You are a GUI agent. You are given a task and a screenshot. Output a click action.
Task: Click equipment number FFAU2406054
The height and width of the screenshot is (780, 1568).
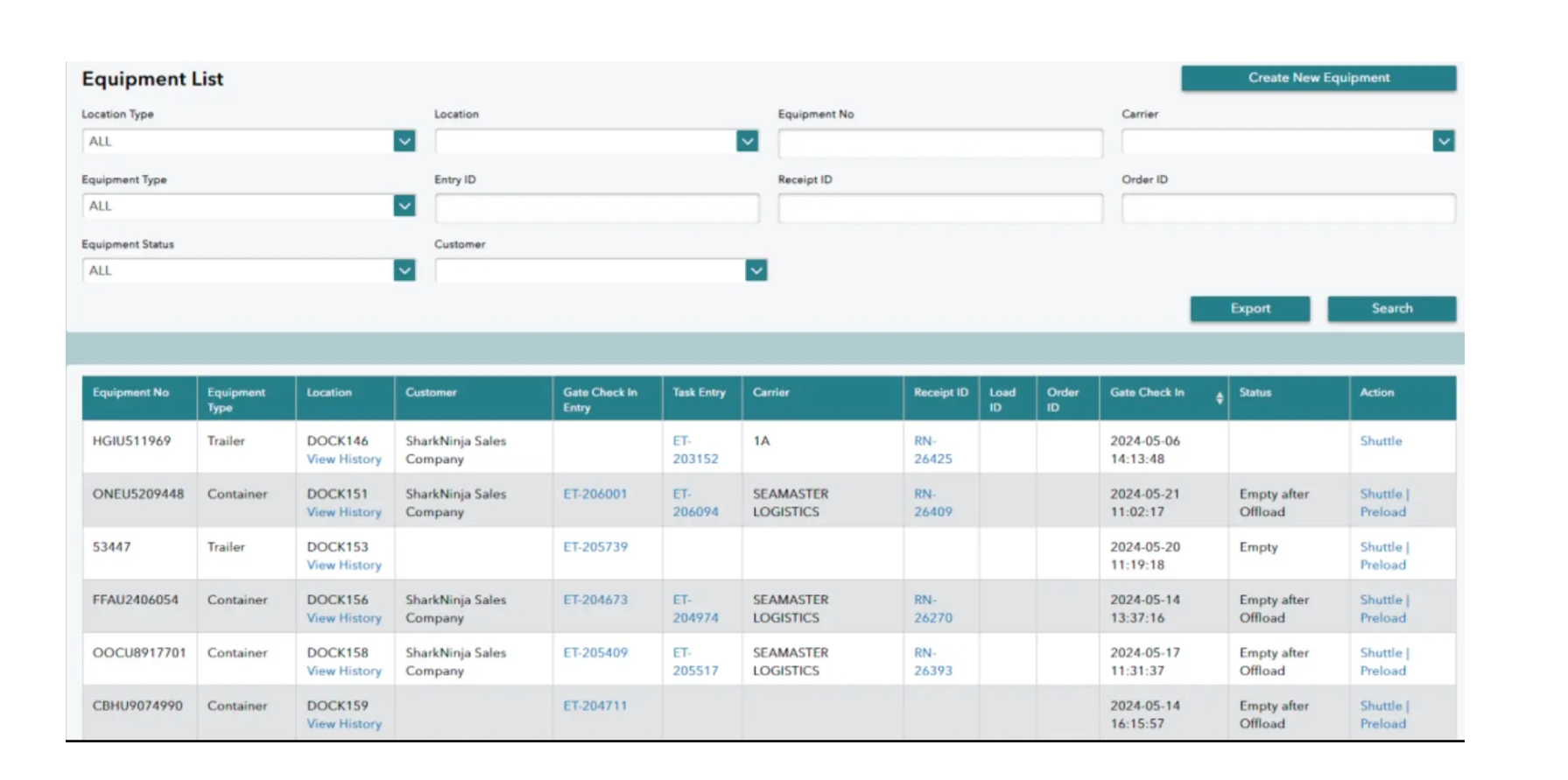136,600
